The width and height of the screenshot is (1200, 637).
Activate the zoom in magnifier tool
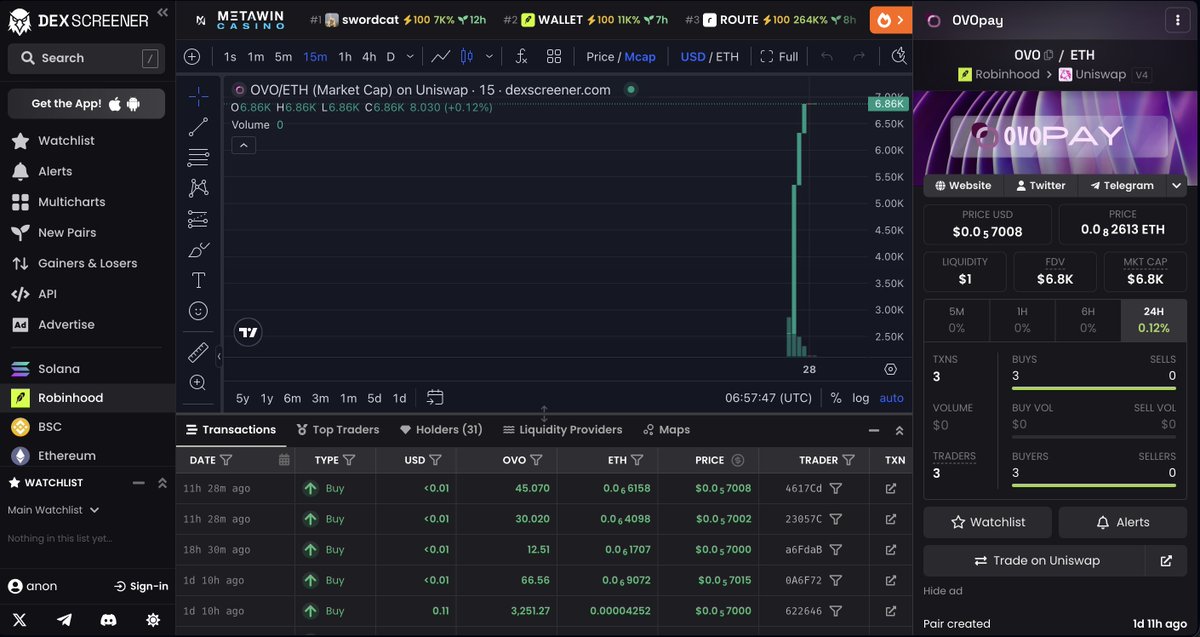(198, 383)
